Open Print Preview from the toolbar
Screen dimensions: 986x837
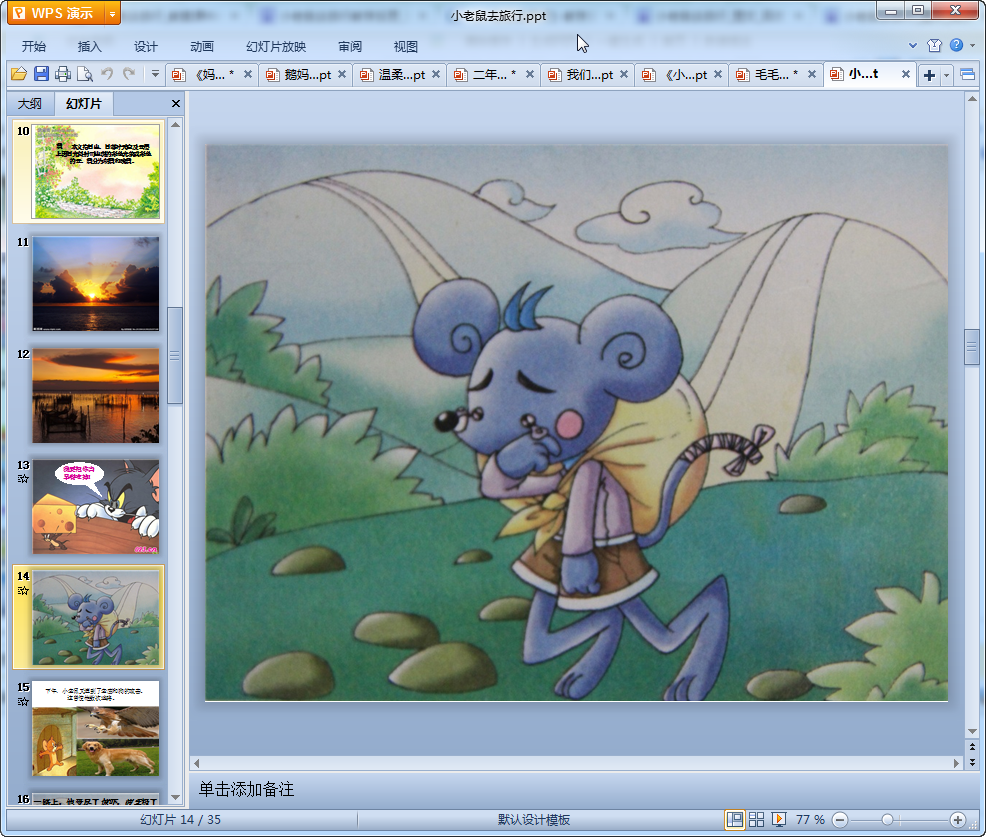coord(84,74)
